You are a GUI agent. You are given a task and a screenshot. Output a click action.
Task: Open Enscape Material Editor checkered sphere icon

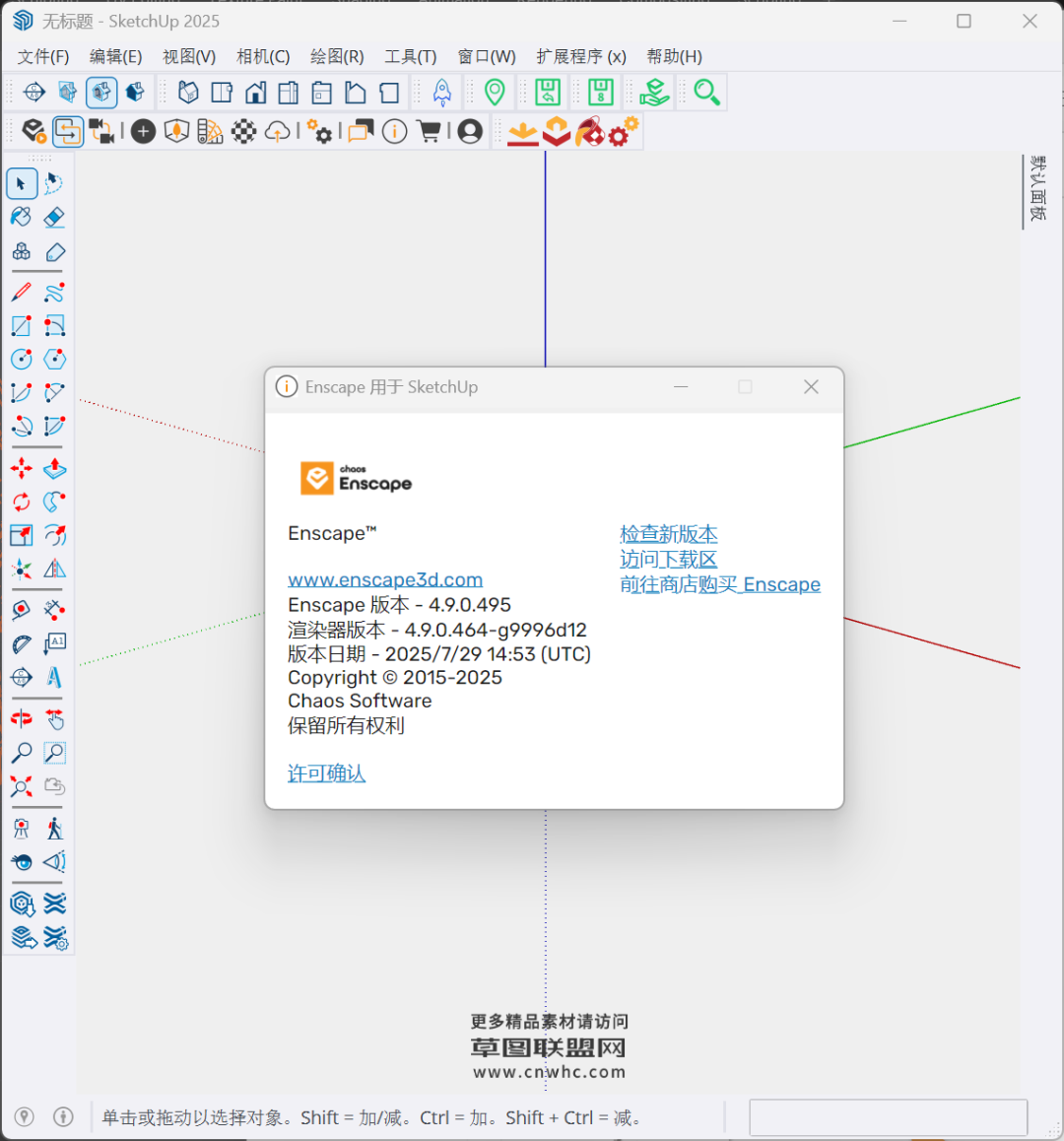click(243, 132)
